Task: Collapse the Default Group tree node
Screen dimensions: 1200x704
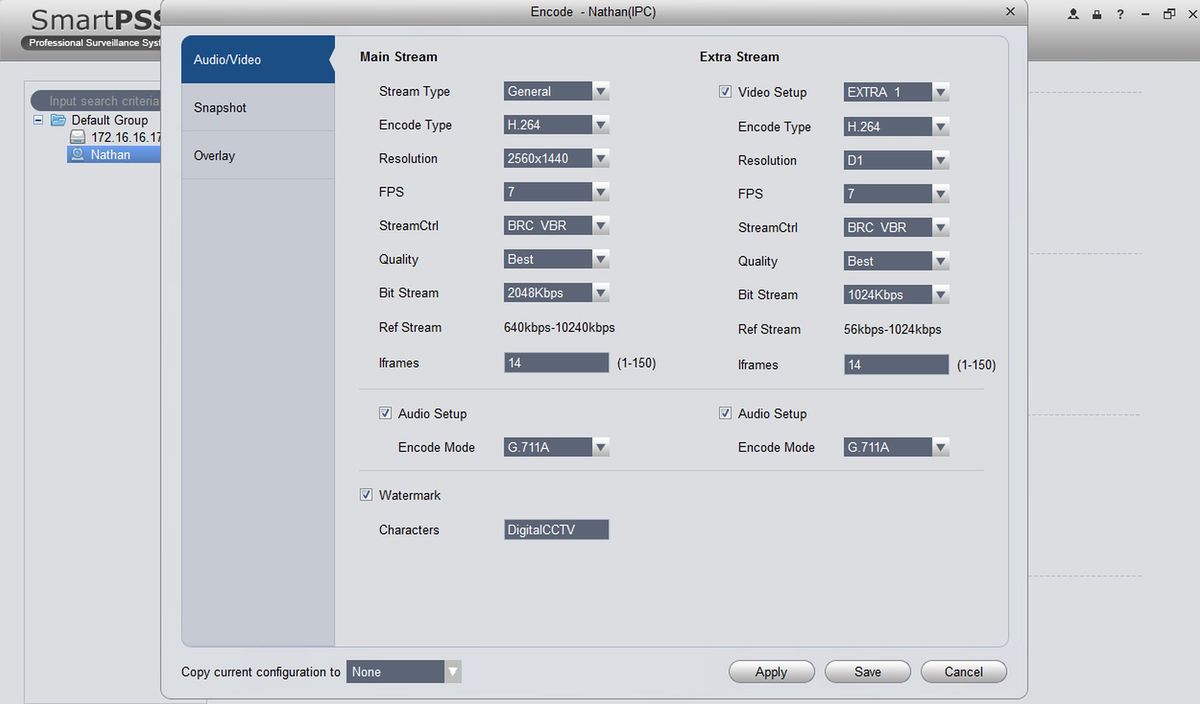Action: tap(38, 120)
